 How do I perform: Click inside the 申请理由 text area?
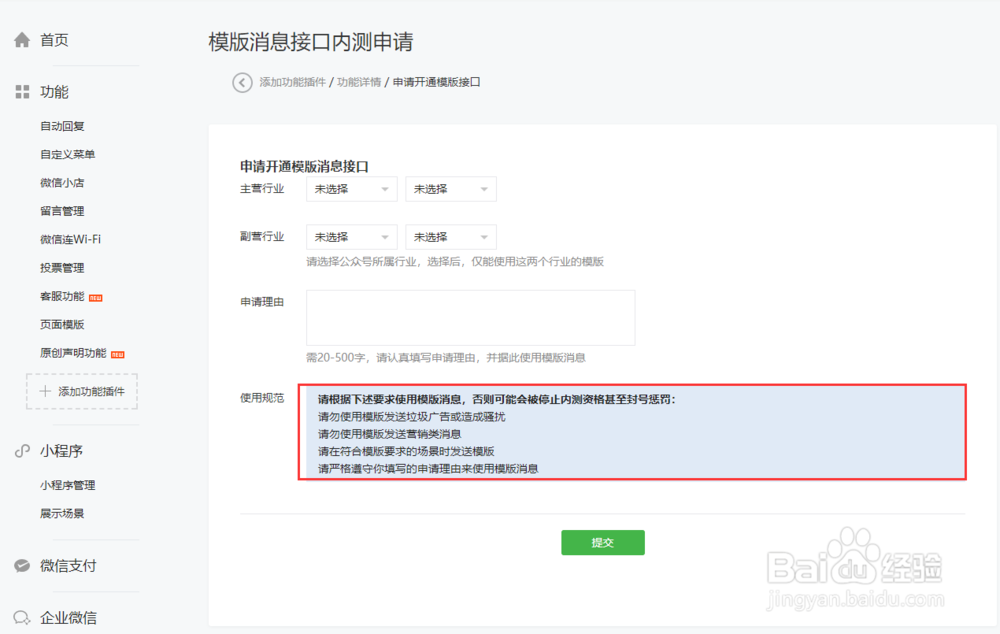(471, 318)
